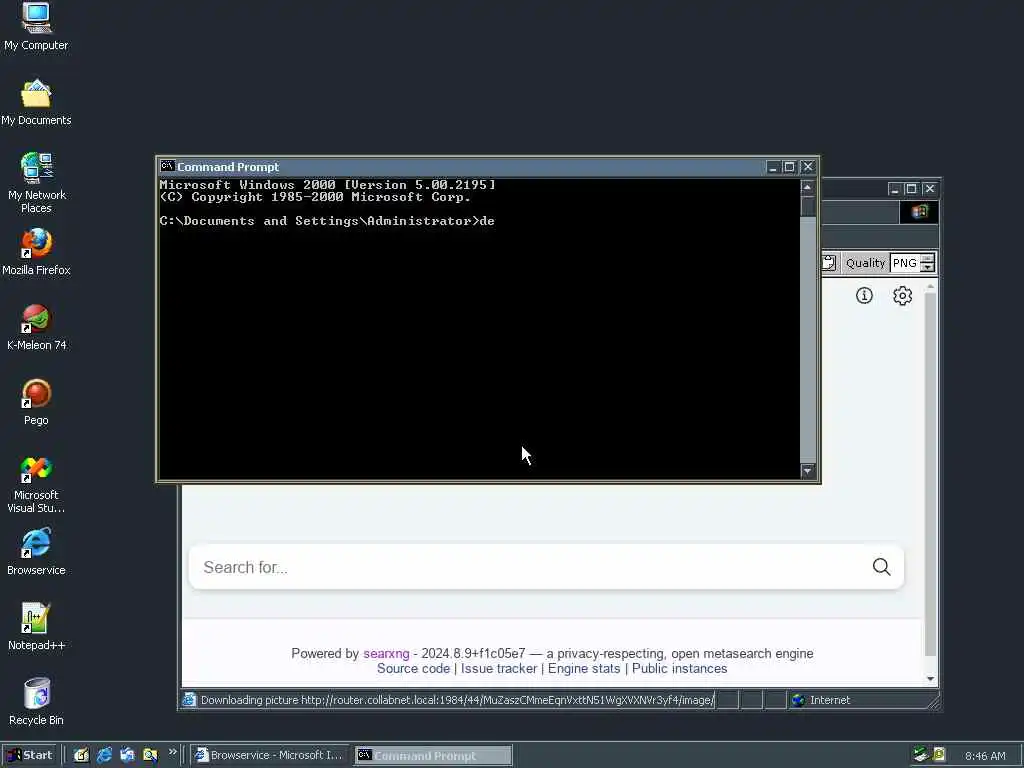
Task: Click the Quality PNG value field
Action: point(905,263)
